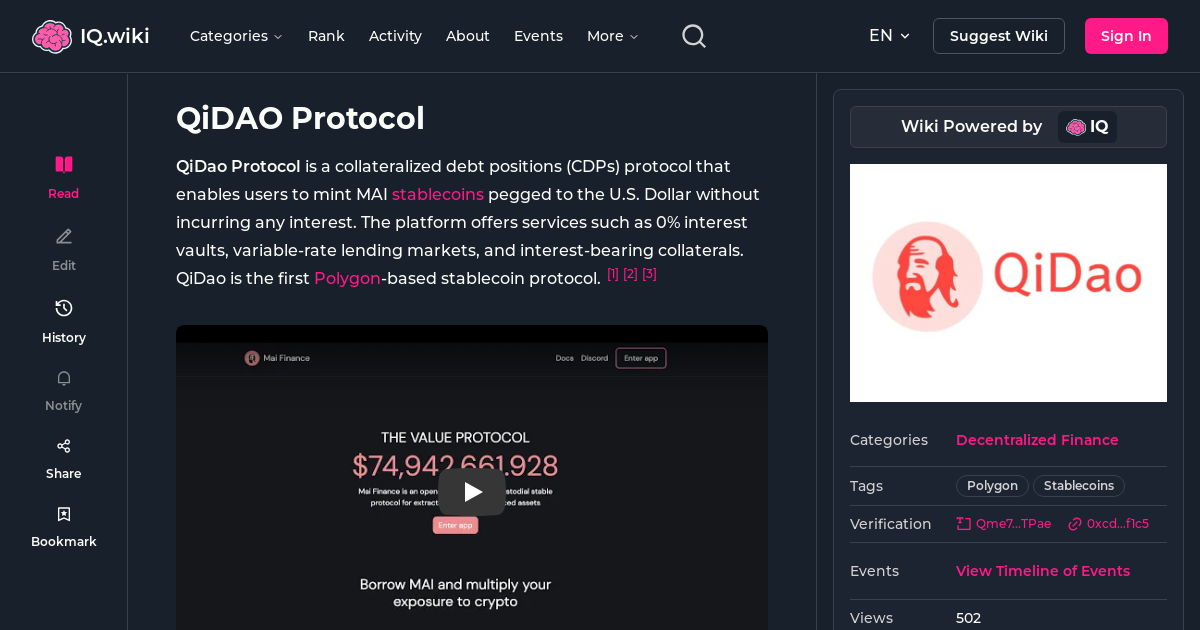This screenshot has width=1200, height=630.
Task: Click Suggest Wiki button
Action: click(998, 35)
